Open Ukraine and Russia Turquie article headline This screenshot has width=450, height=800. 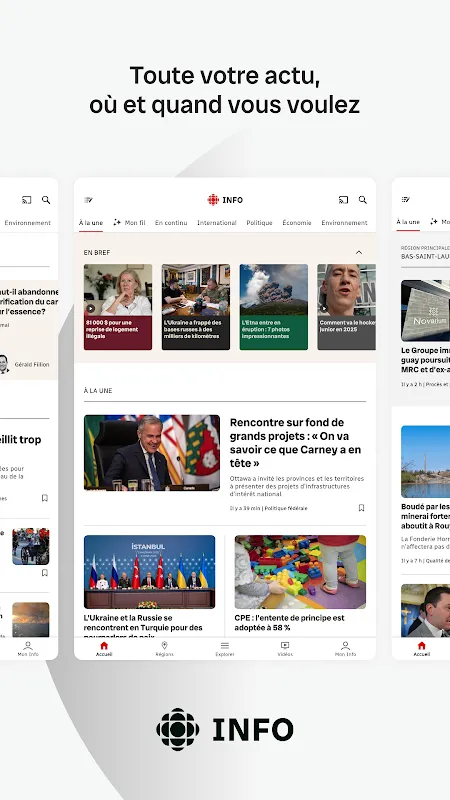click(143, 627)
